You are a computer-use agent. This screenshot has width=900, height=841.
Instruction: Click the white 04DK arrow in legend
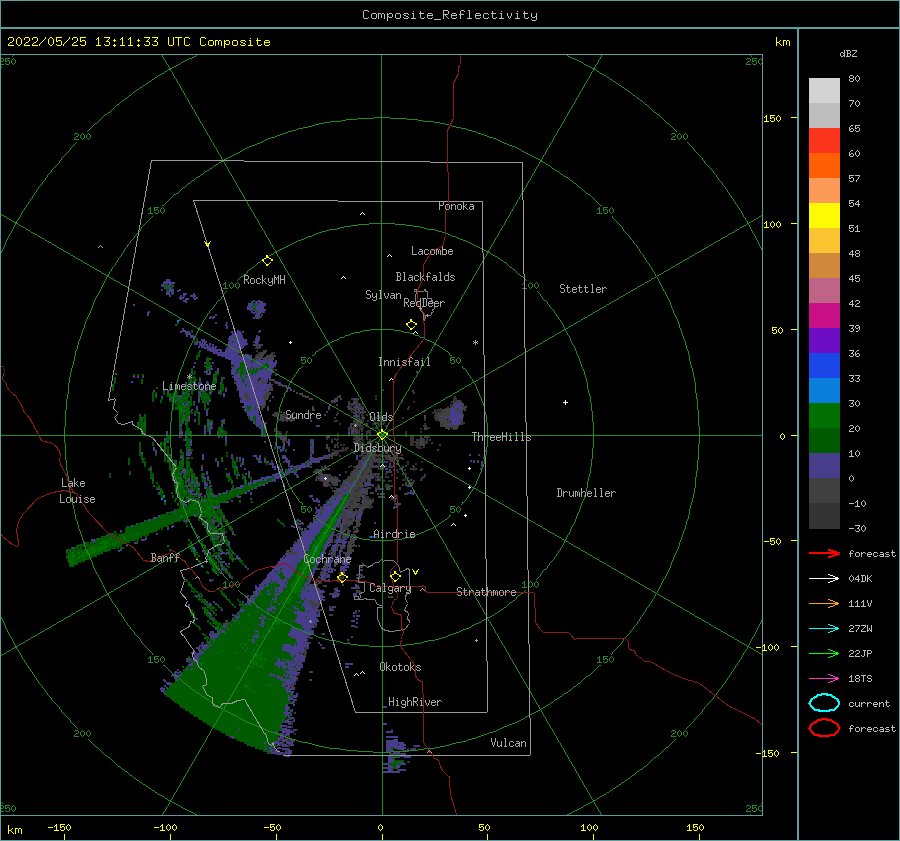(x=824, y=579)
